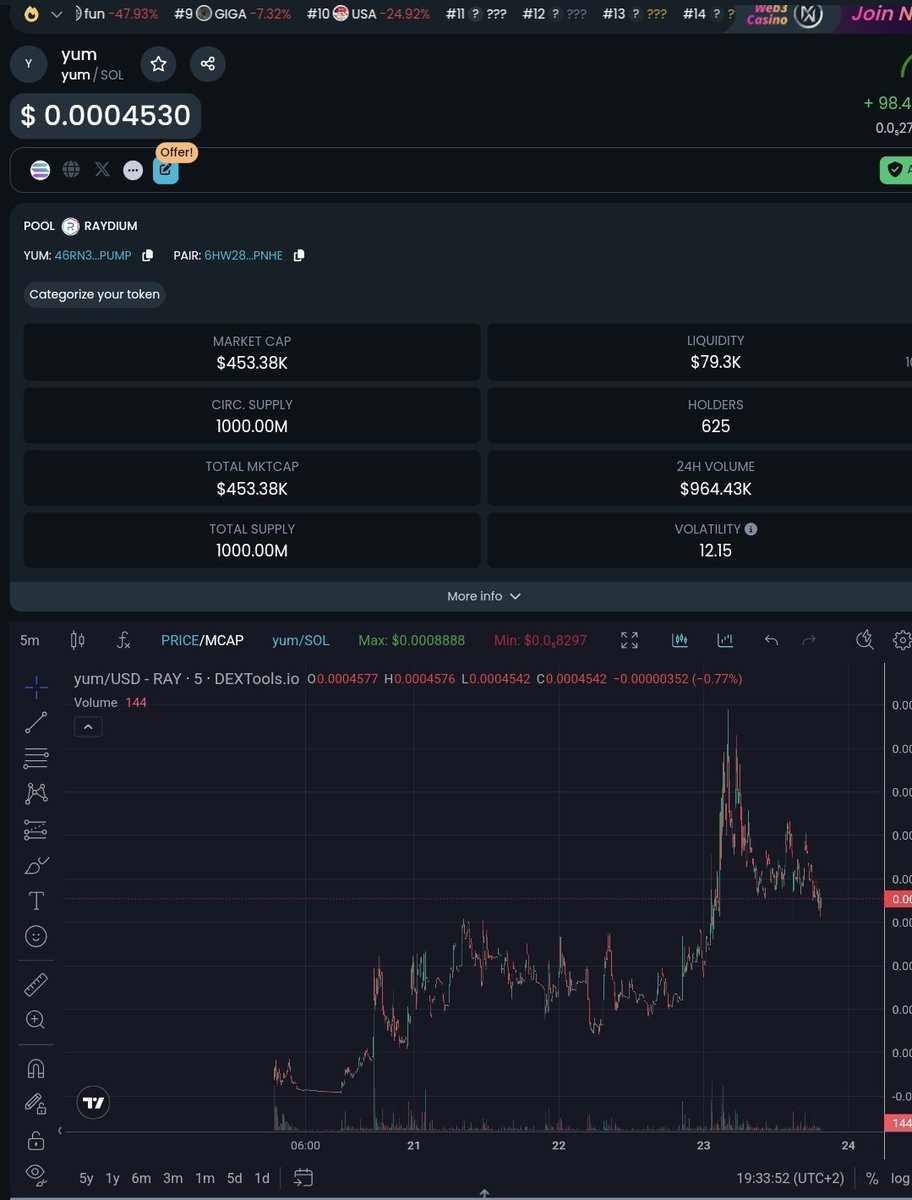
Task: Select the text annotation tool
Action: click(36, 901)
